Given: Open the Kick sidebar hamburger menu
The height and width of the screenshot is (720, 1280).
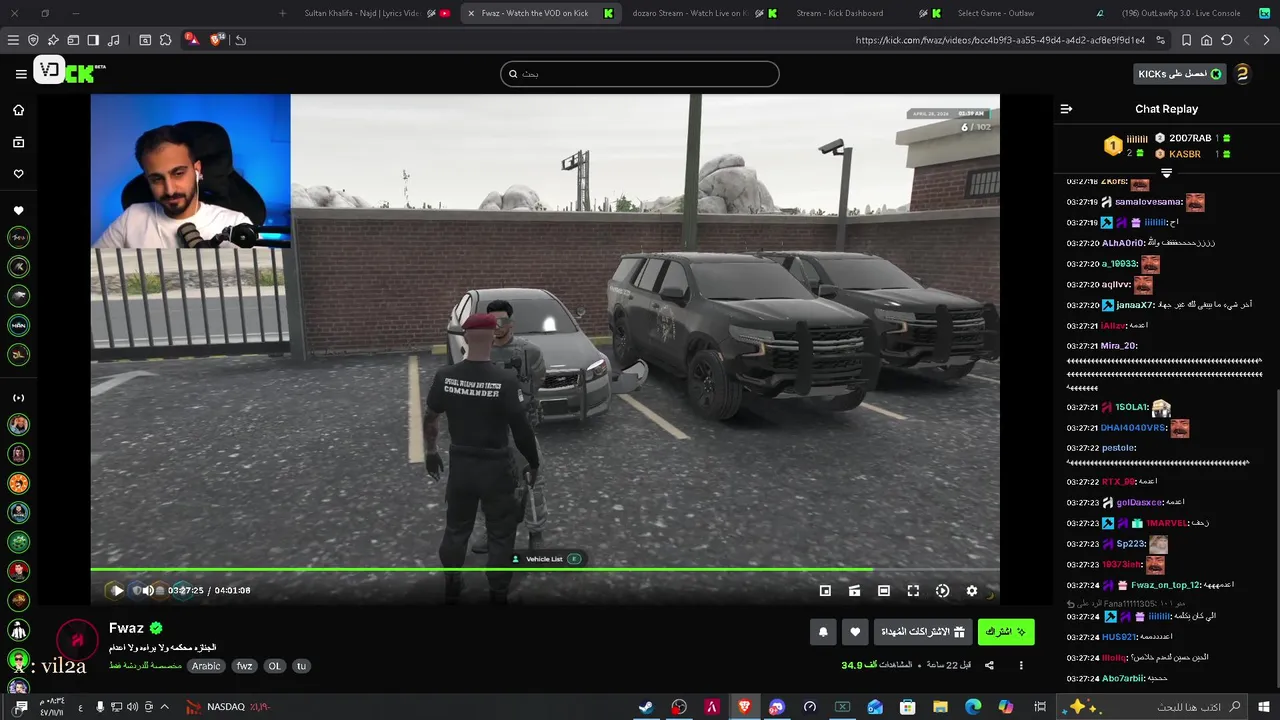Looking at the screenshot, I should pos(21,74).
